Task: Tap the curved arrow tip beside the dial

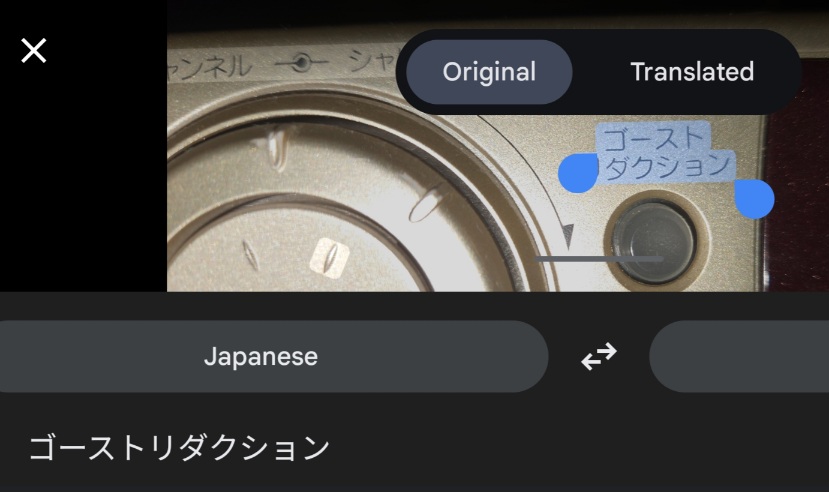Action: tap(568, 236)
